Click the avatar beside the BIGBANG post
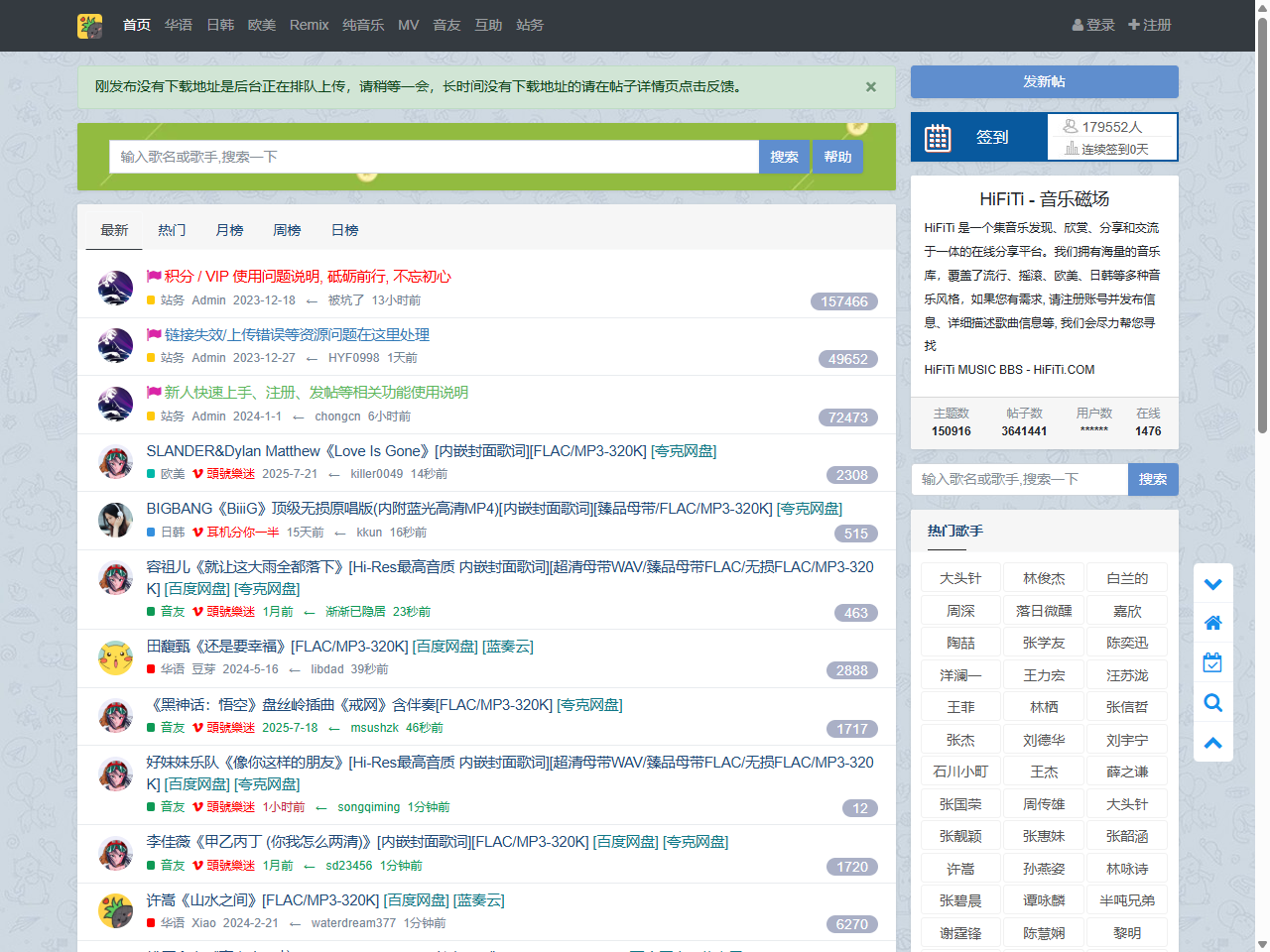The width and height of the screenshot is (1270, 952). pyautogui.click(x=116, y=520)
